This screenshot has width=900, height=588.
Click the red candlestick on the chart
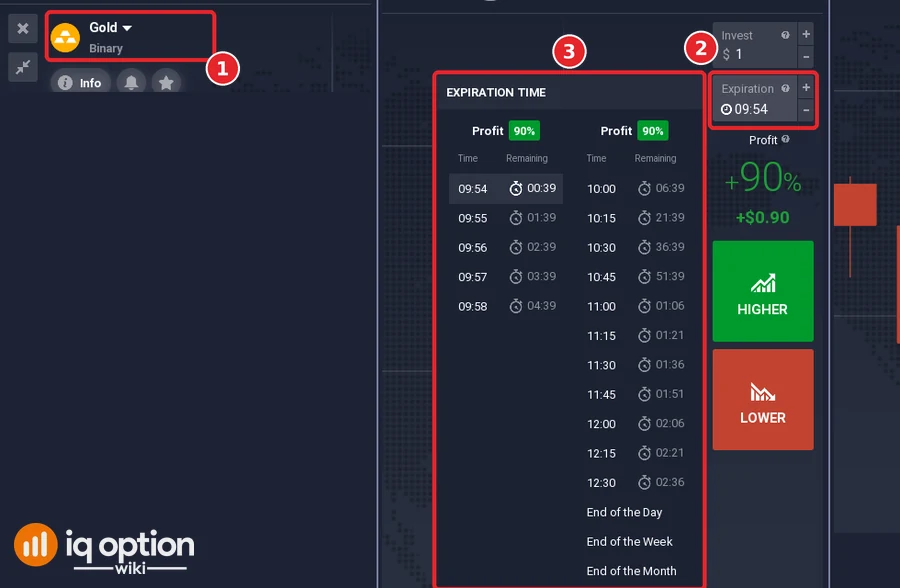[x=855, y=204]
